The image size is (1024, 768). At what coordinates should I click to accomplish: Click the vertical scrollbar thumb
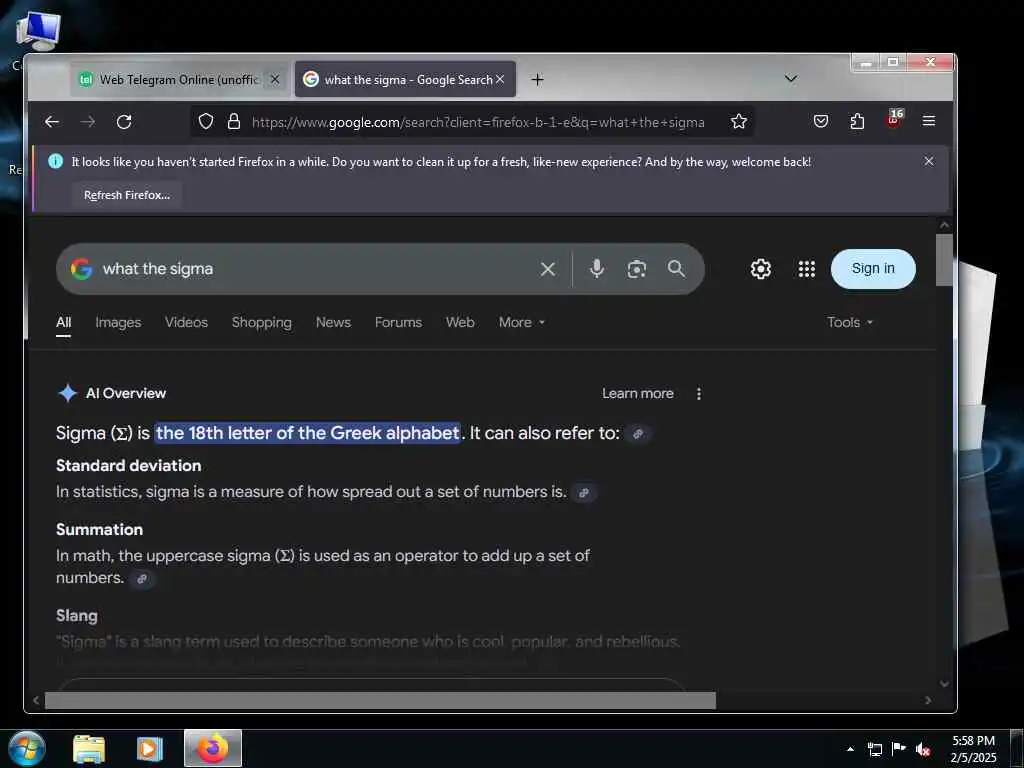(x=944, y=260)
